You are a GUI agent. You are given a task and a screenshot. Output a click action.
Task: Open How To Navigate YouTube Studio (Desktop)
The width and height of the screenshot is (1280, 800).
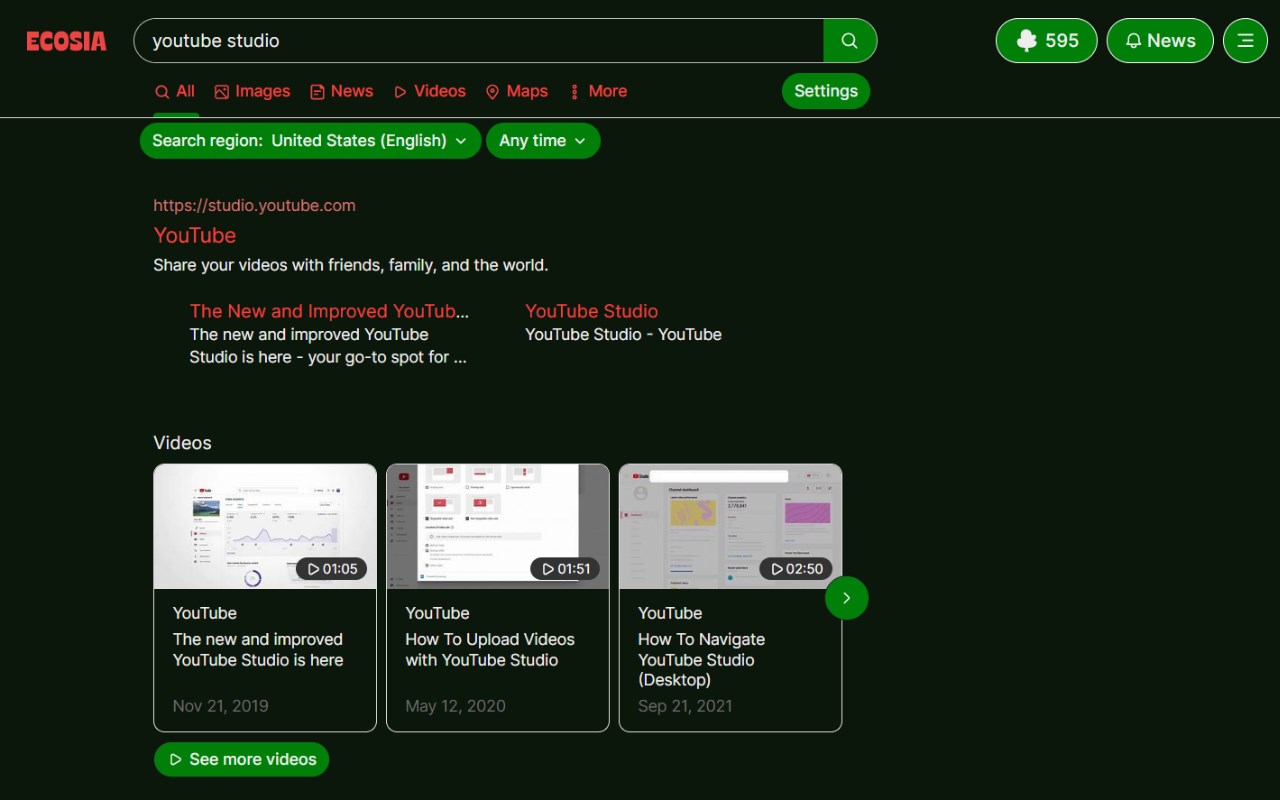701,660
